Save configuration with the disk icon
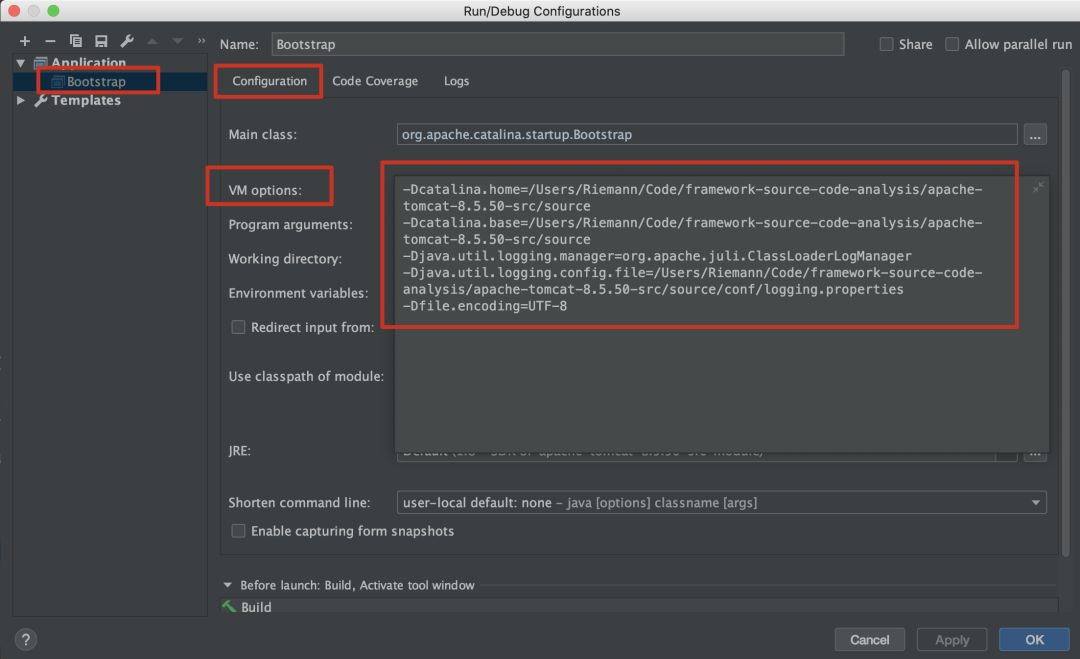1080x659 pixels. coord(101,41)
